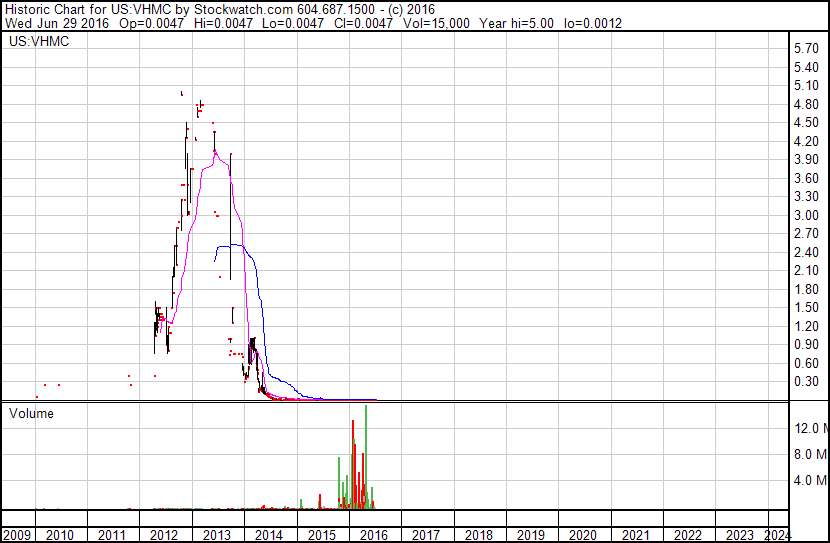Click the 2019 year label on time axis
The image size is (830, 543).
531,535
